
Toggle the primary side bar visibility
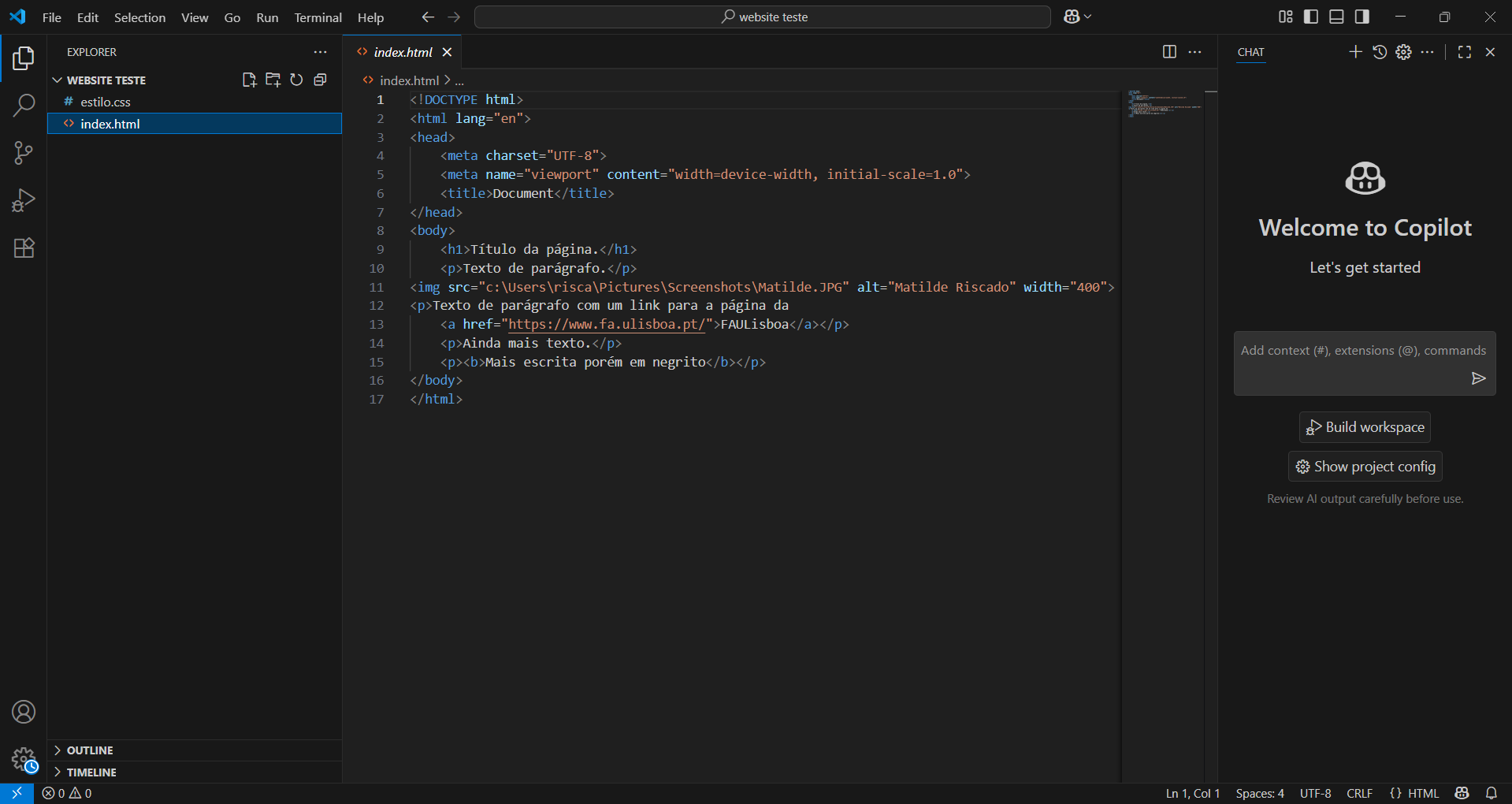click(x=1311, y=17)
